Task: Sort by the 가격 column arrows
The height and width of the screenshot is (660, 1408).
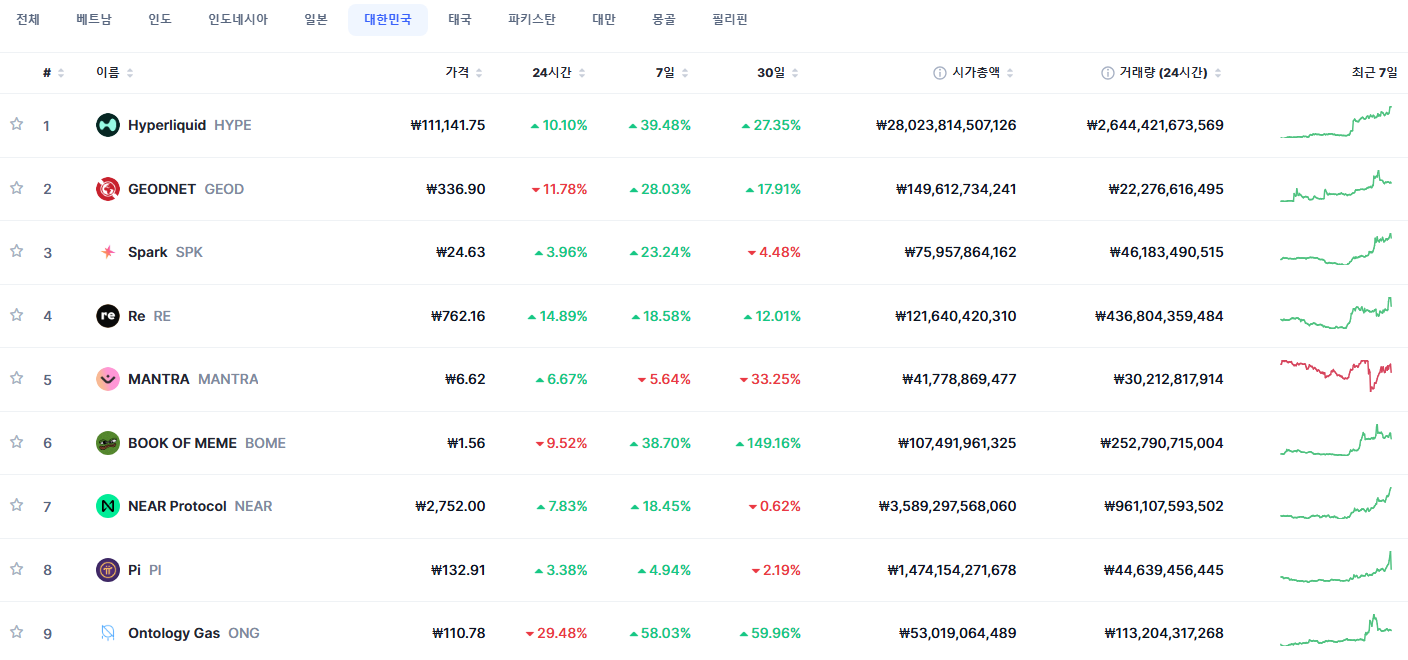Action: tap(479, 73)
